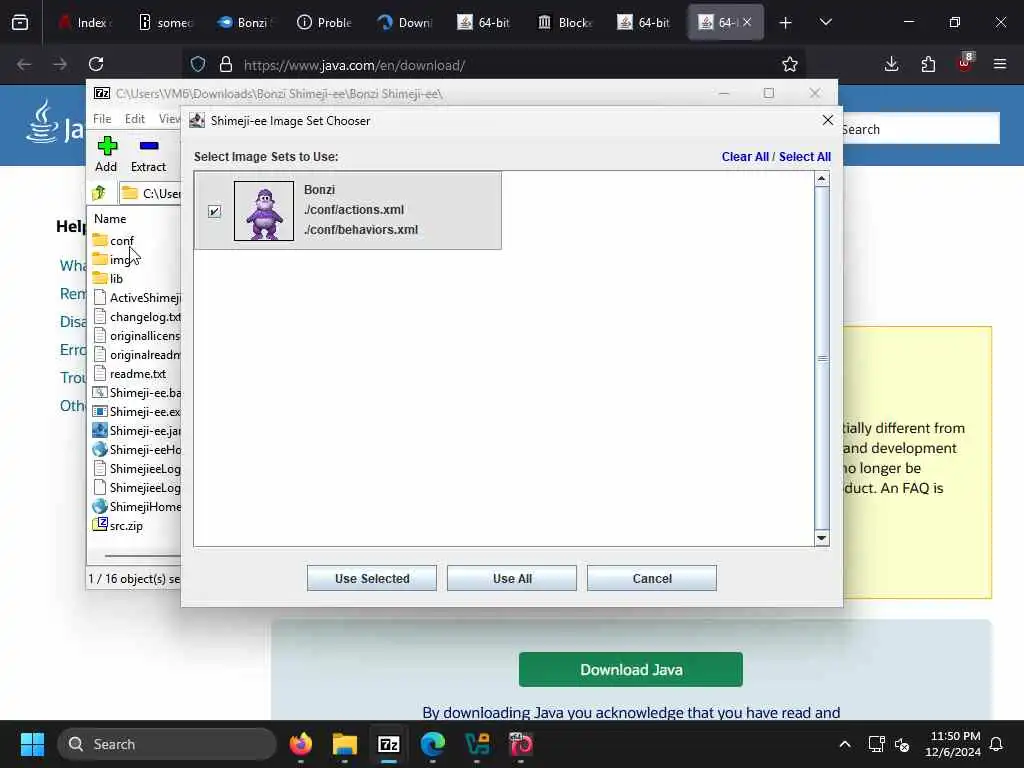Open the Firefox hamburger menu
This screenshot has height=768, width=1024.
(x=1000, y=64)
